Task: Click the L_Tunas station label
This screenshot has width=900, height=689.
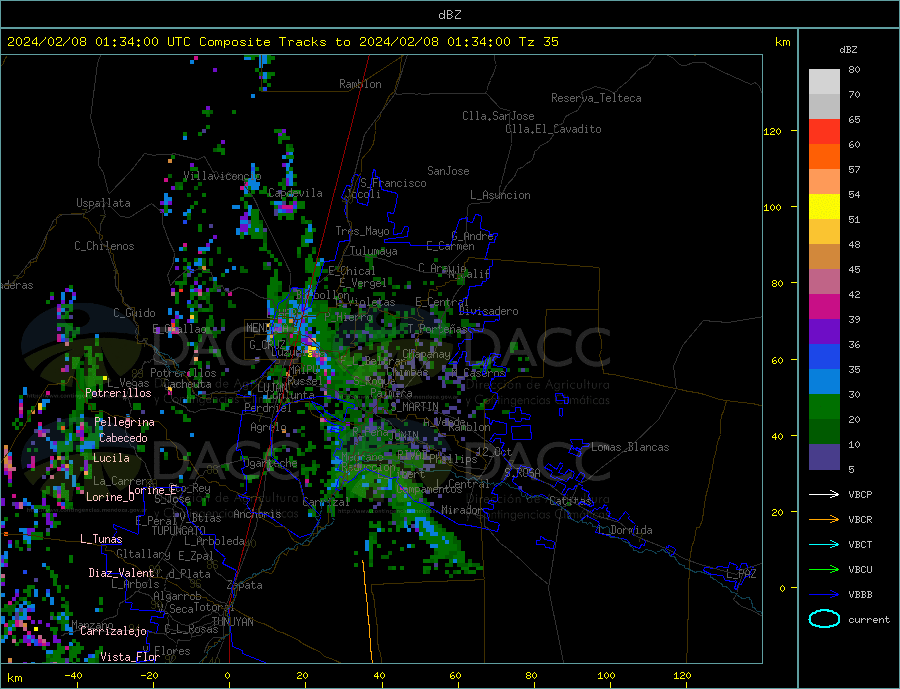Action: coord(101,539)
